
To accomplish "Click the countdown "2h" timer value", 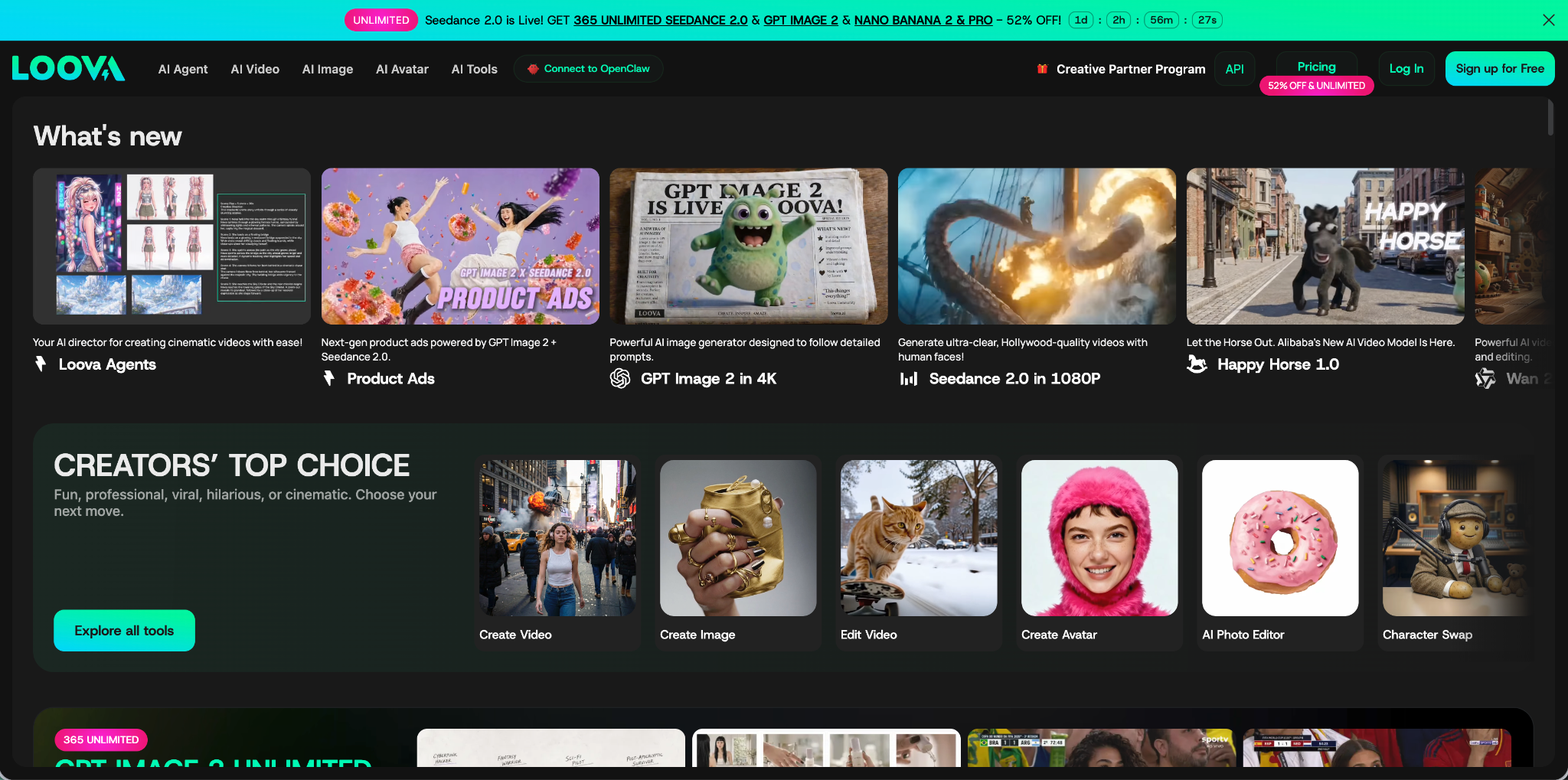I will (x=1119, y=20).
